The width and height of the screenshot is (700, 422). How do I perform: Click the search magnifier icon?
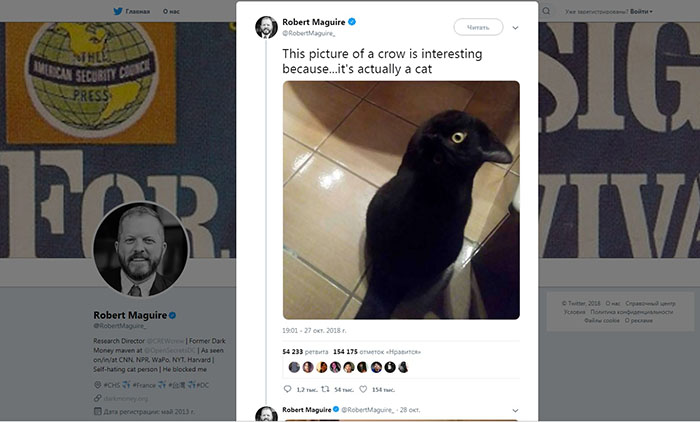(x=545, y=11)
